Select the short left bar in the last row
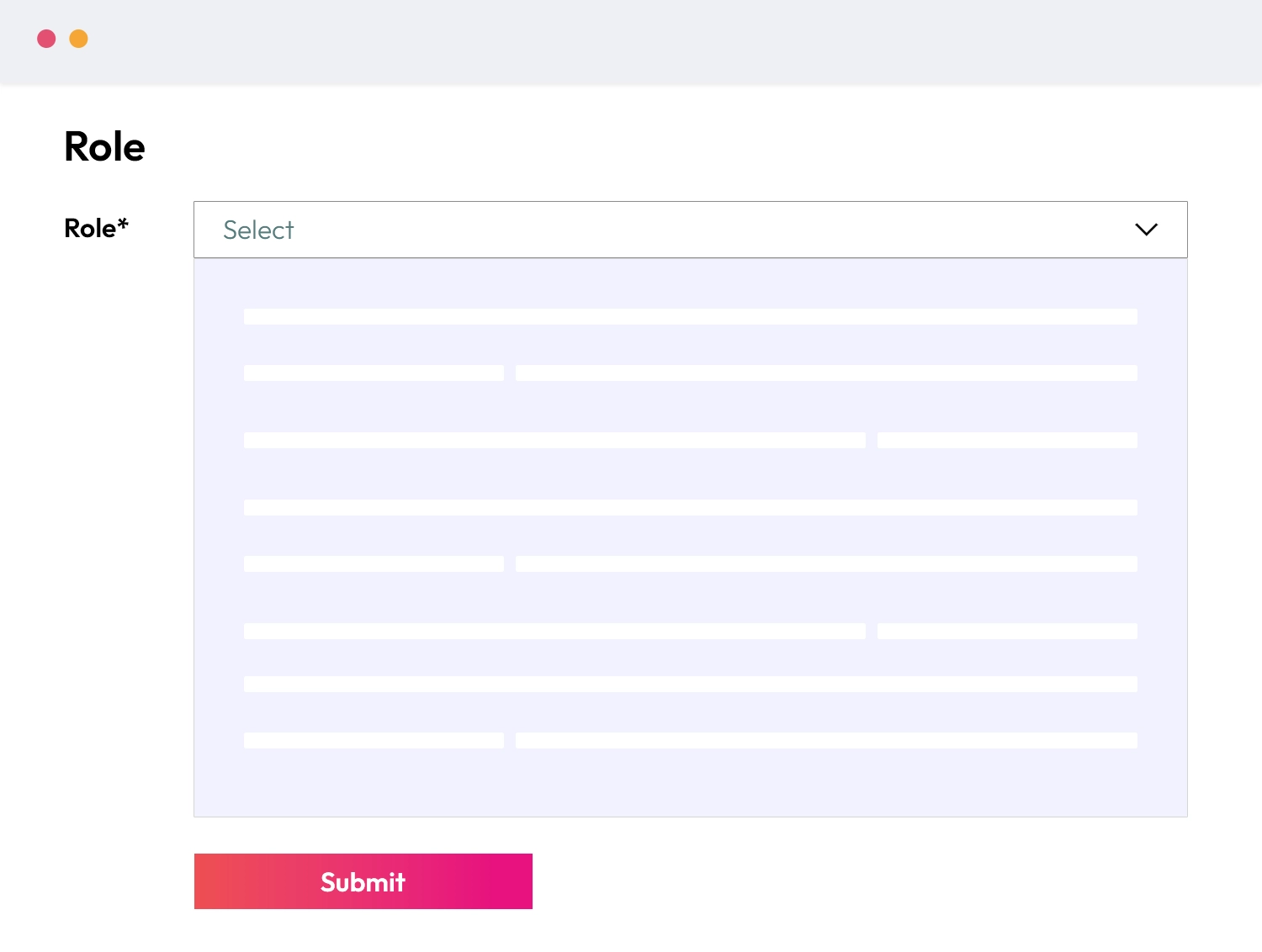 point(374,740)
